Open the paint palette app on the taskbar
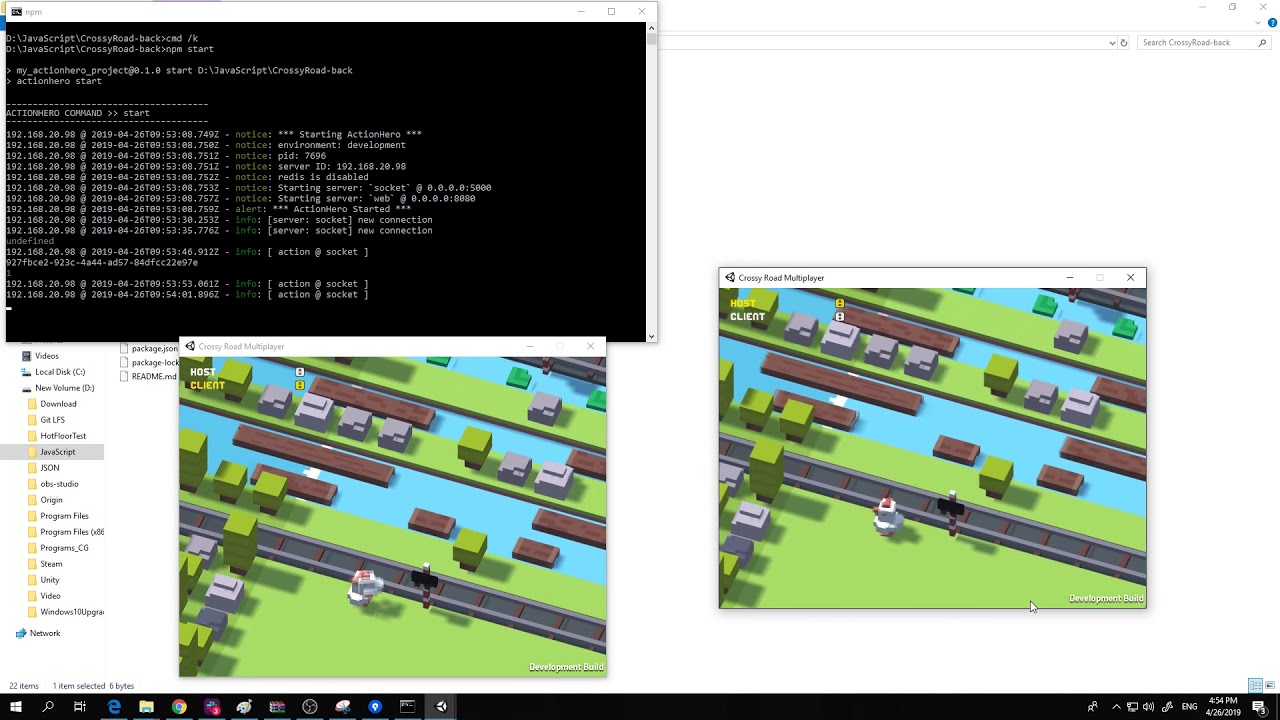The image size is (1280, 720). [x=244, y=707]
